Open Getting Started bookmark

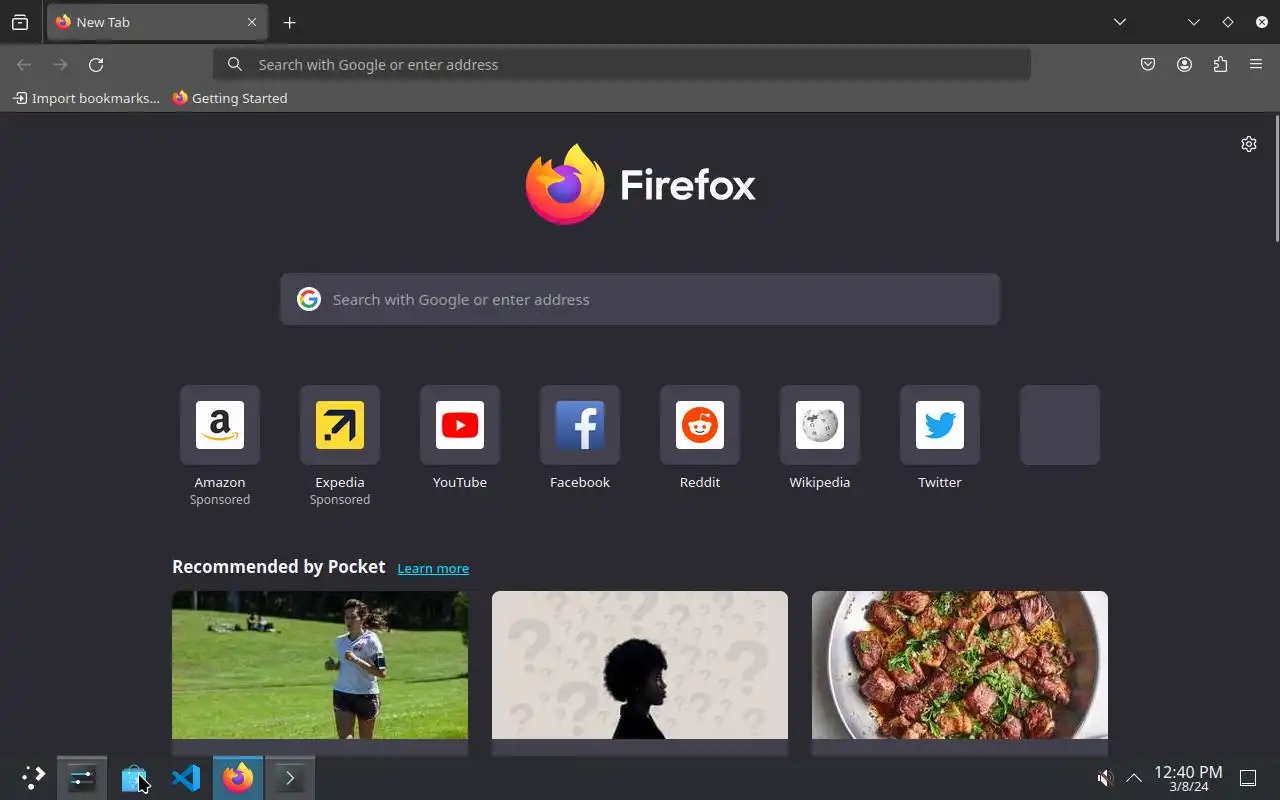(x=230, y=98)
